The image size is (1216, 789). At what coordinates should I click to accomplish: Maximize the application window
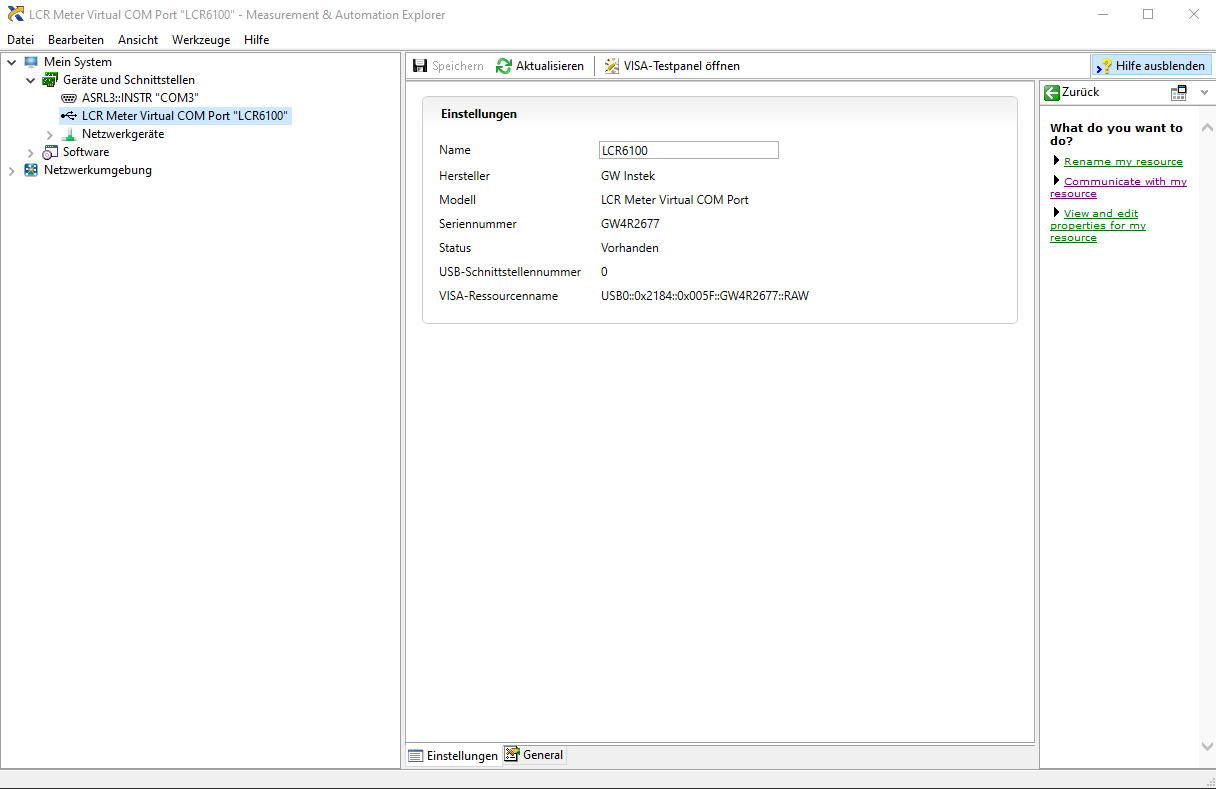pos(1148,15)
